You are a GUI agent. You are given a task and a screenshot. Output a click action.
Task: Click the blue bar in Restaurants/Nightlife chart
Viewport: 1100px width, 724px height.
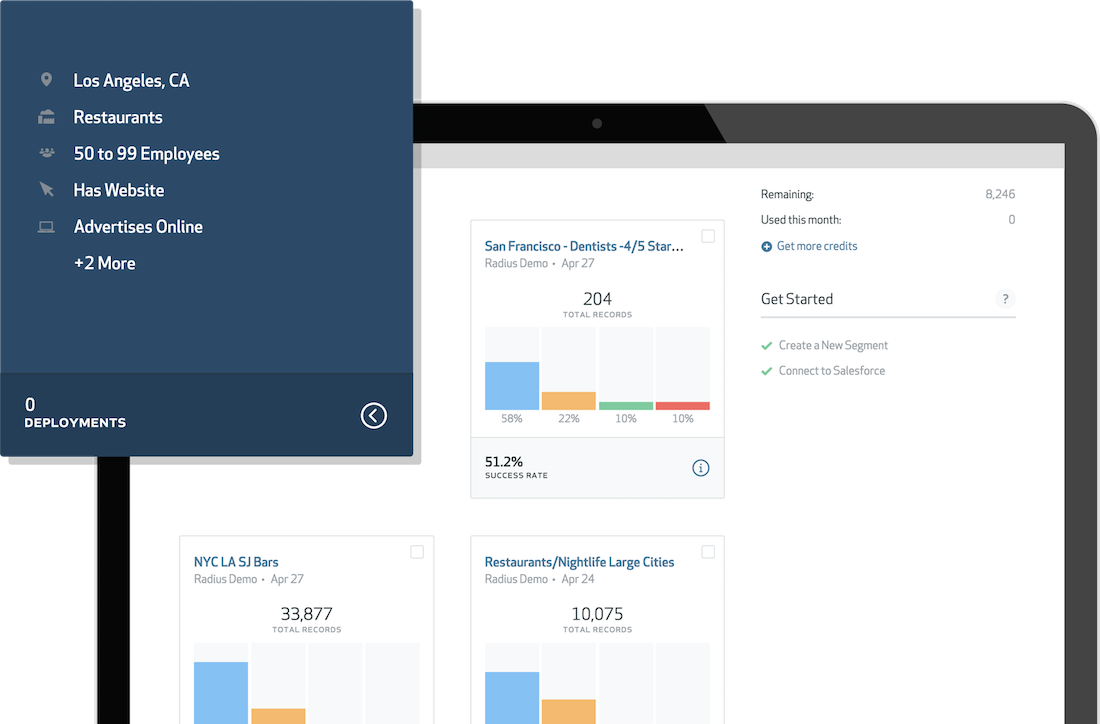pos(512,698)
